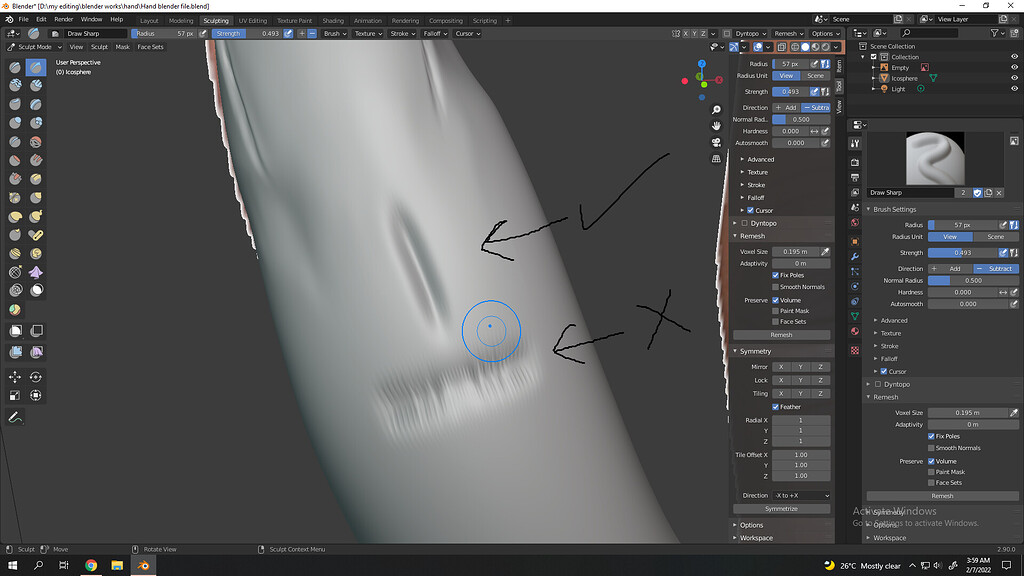Select the Mask brush tool
This screenshot has width=1024, height=576.
click(x=36, y=291)
